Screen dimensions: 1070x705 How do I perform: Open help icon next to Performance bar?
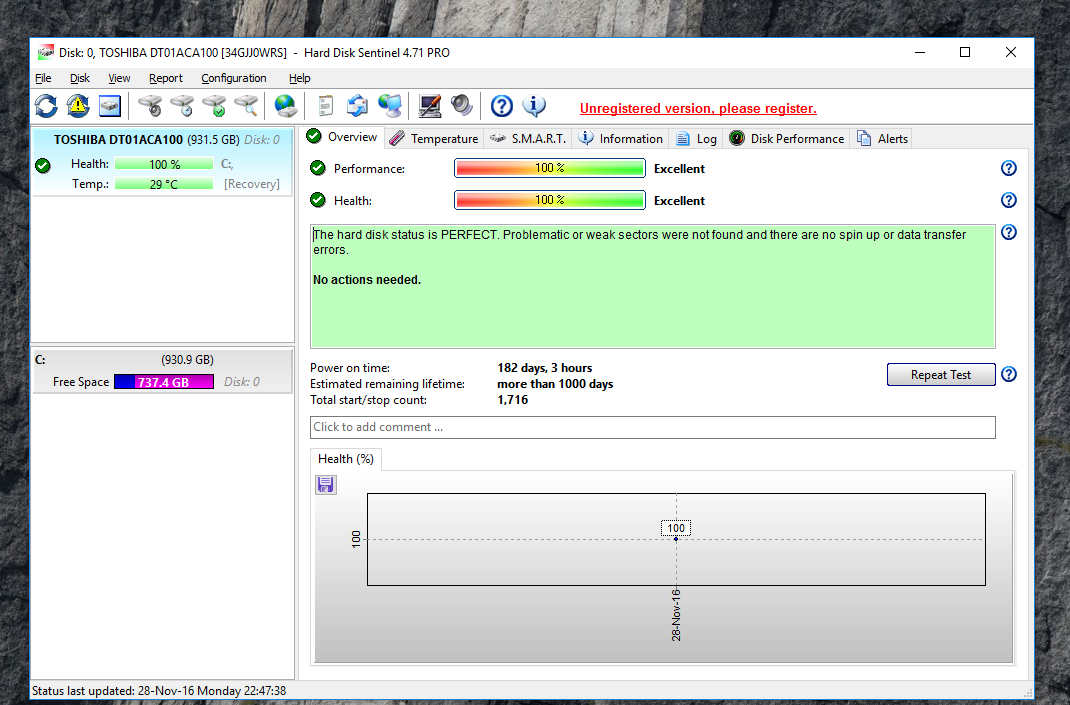(1008, 169)
